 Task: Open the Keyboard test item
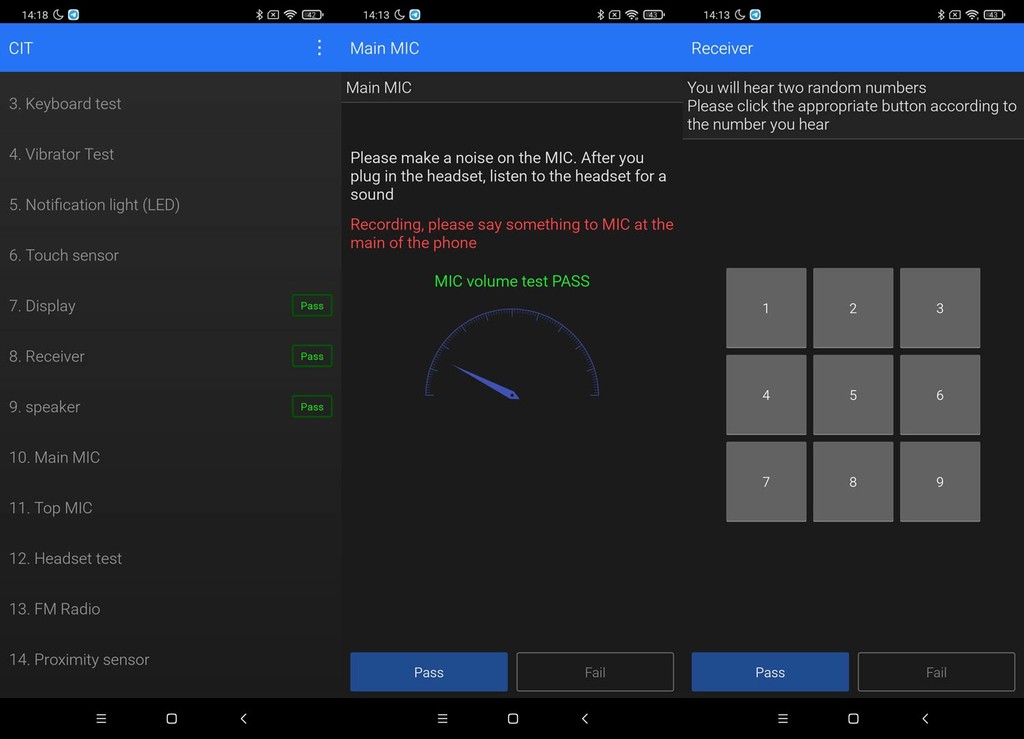click(66, 104)
